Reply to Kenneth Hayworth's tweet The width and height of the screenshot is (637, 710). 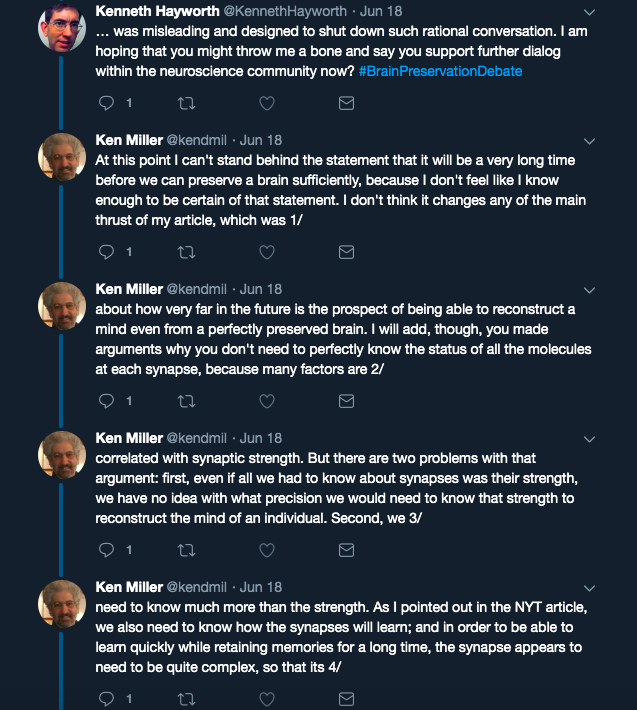pyautogui.click(x=106, y=103)
